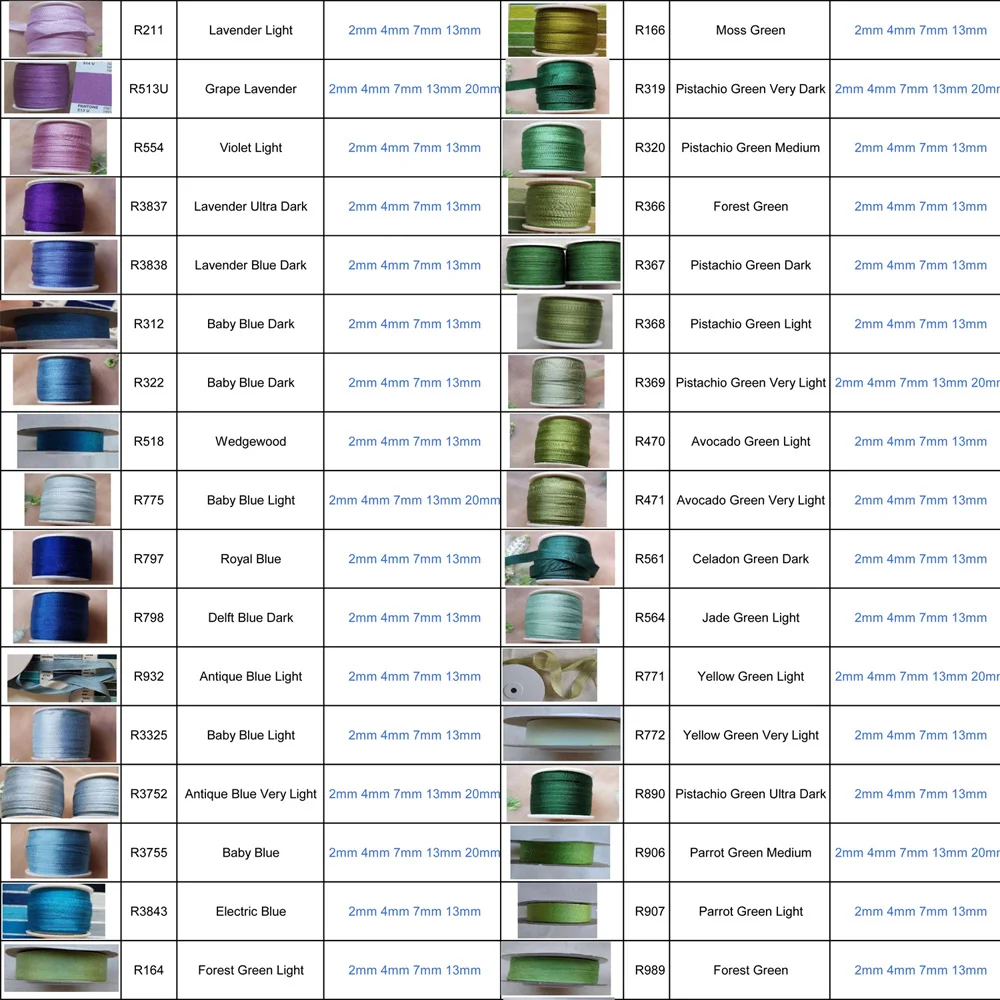
Task: Select the name Yellow Green Very Light
Action: point(751,735)
